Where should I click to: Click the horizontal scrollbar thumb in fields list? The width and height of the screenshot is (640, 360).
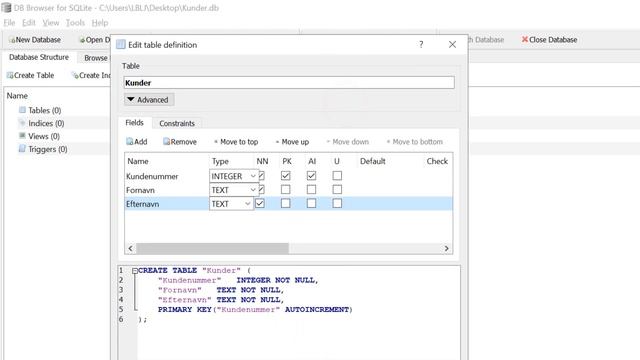(x=212, y=248)
